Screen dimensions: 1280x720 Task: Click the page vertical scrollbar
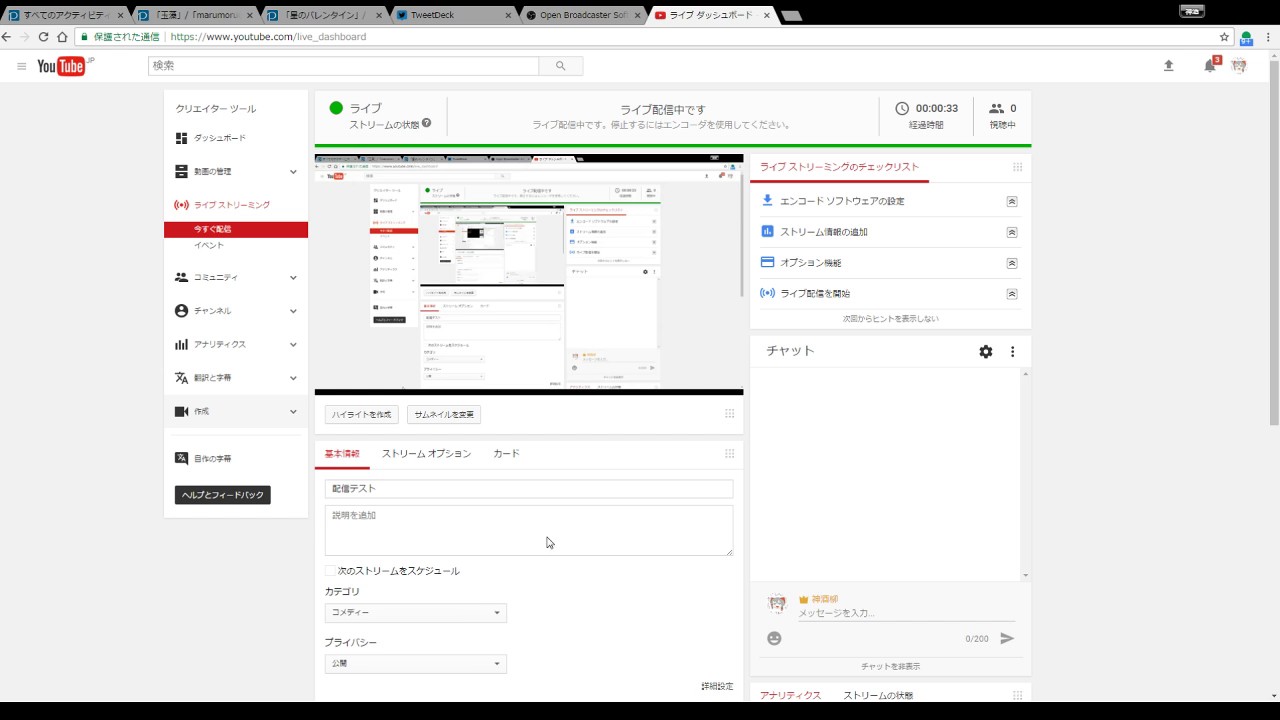[1274, 240]
